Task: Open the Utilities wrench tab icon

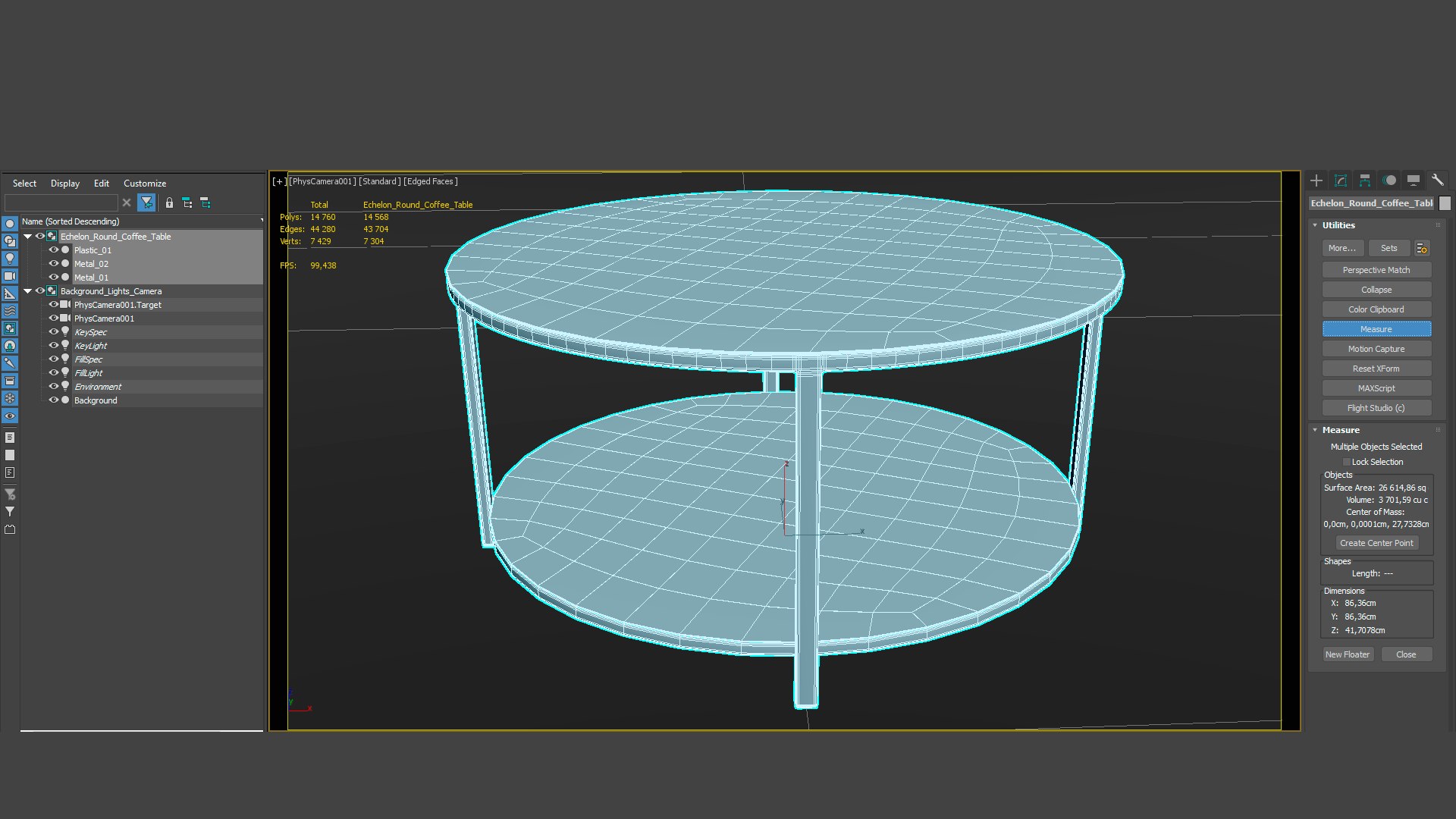Action: pyautogui.click(x=1438, y=180)
